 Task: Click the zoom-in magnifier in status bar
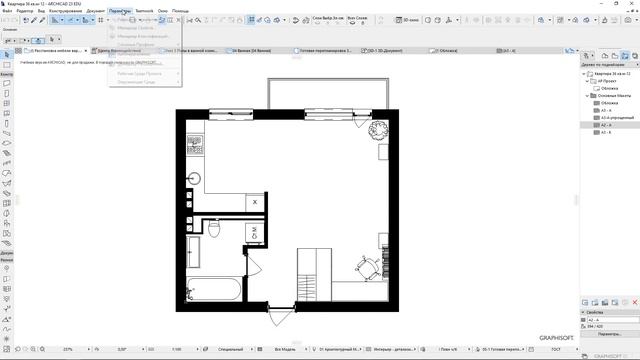point(33,349)
